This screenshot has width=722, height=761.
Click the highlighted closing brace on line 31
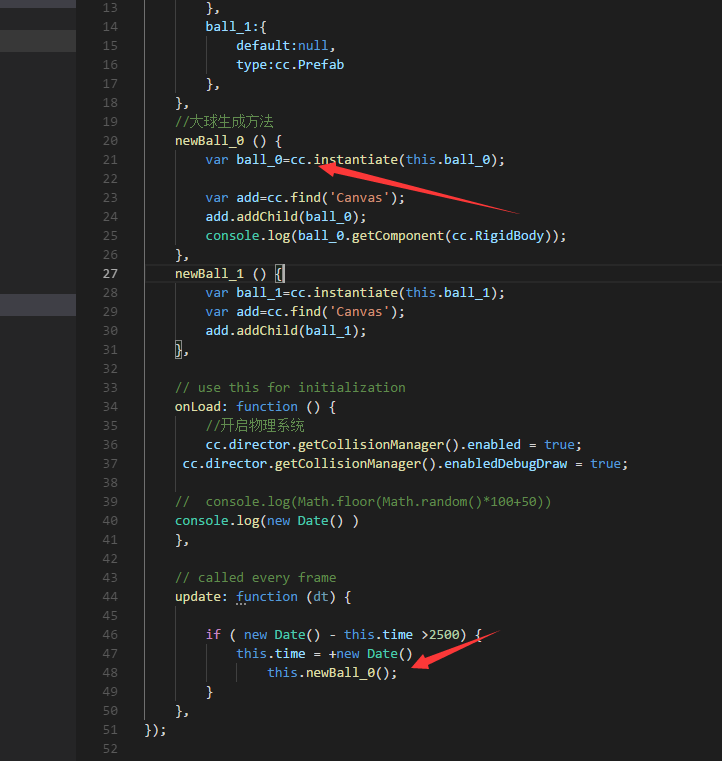pyautogui.click(x=179, y=349)
